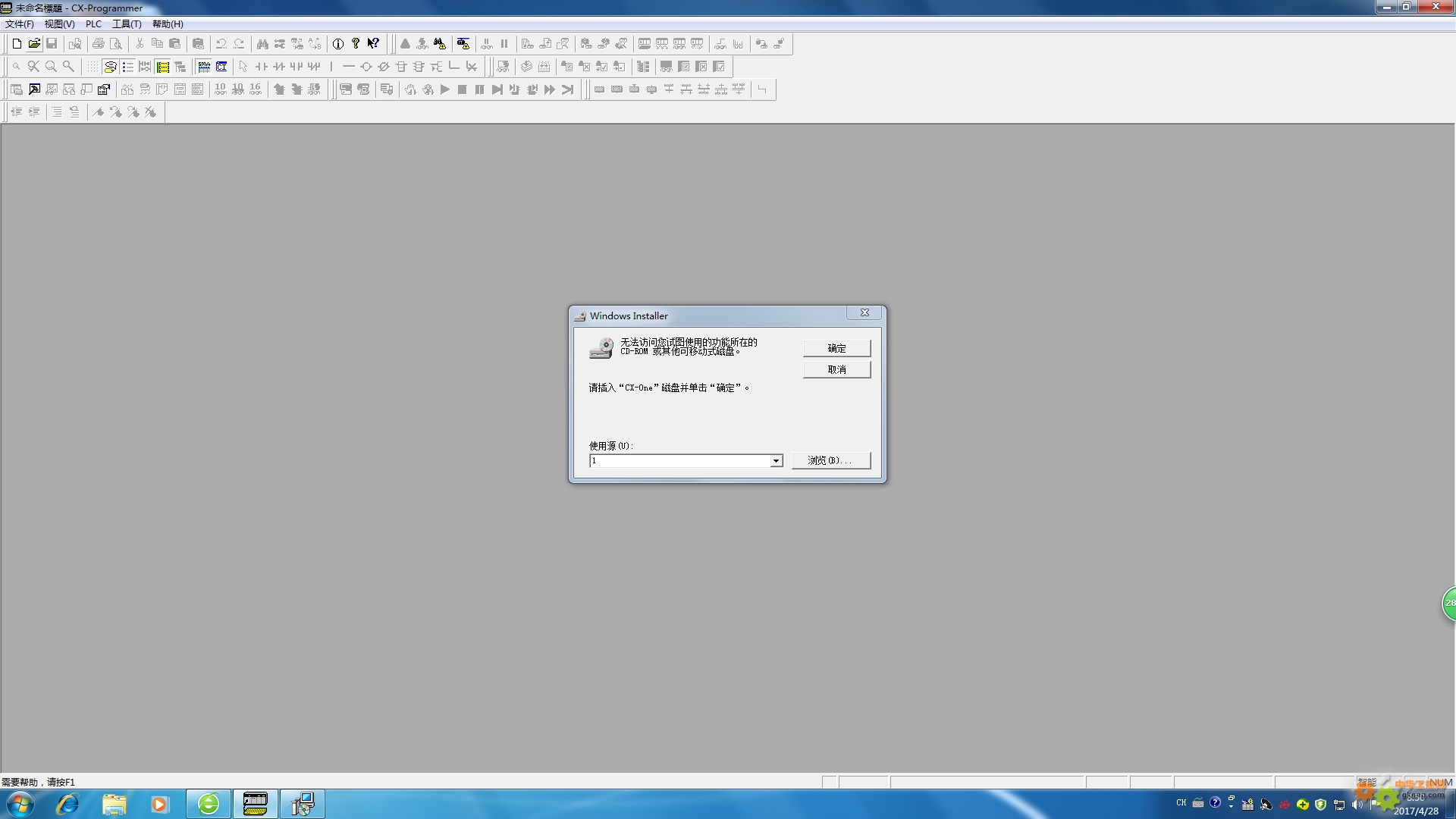Click the Work Online triangle icon

coord(405,44)
